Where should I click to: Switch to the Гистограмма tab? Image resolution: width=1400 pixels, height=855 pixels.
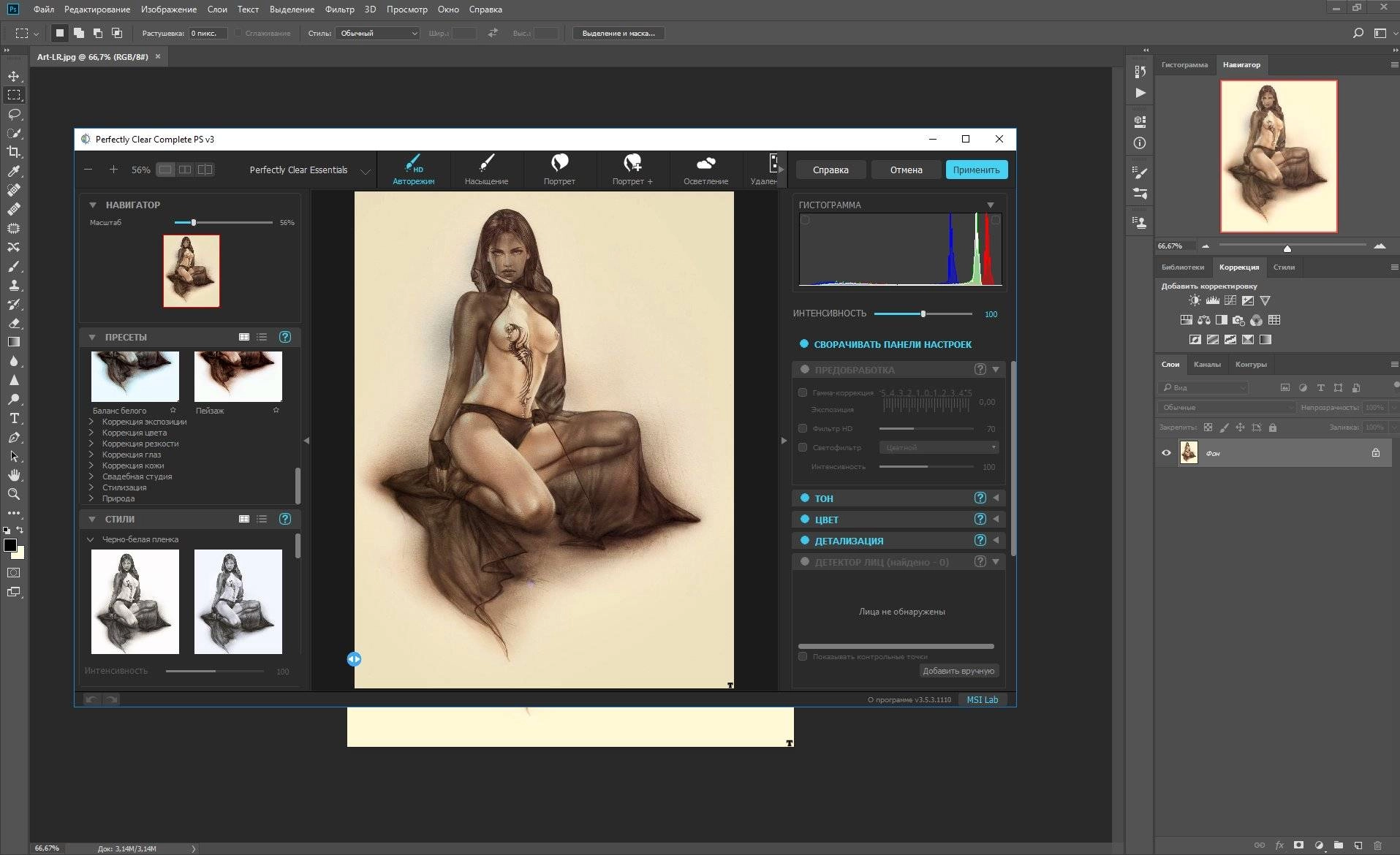point(1184,64)
